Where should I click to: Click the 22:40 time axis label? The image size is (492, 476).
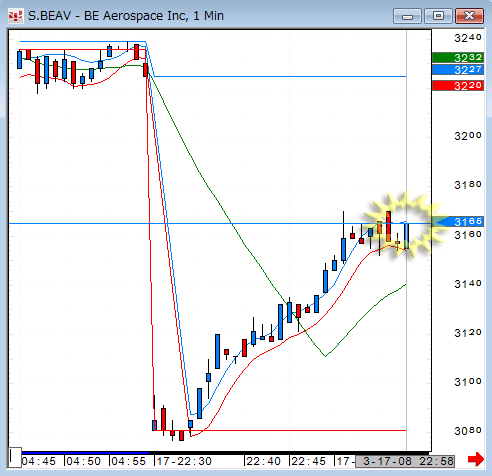pyautogui.click(x=263, y=461)
